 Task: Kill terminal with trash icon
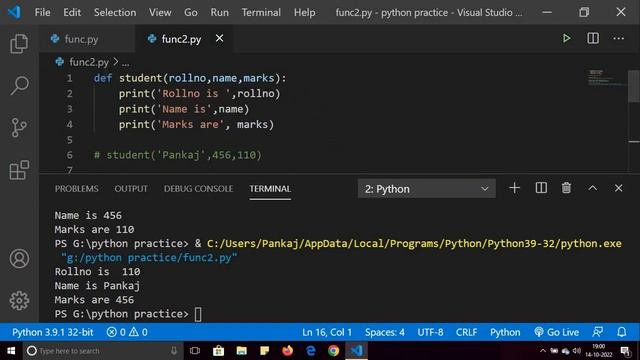pyautogui.click(x=566, y=188)
